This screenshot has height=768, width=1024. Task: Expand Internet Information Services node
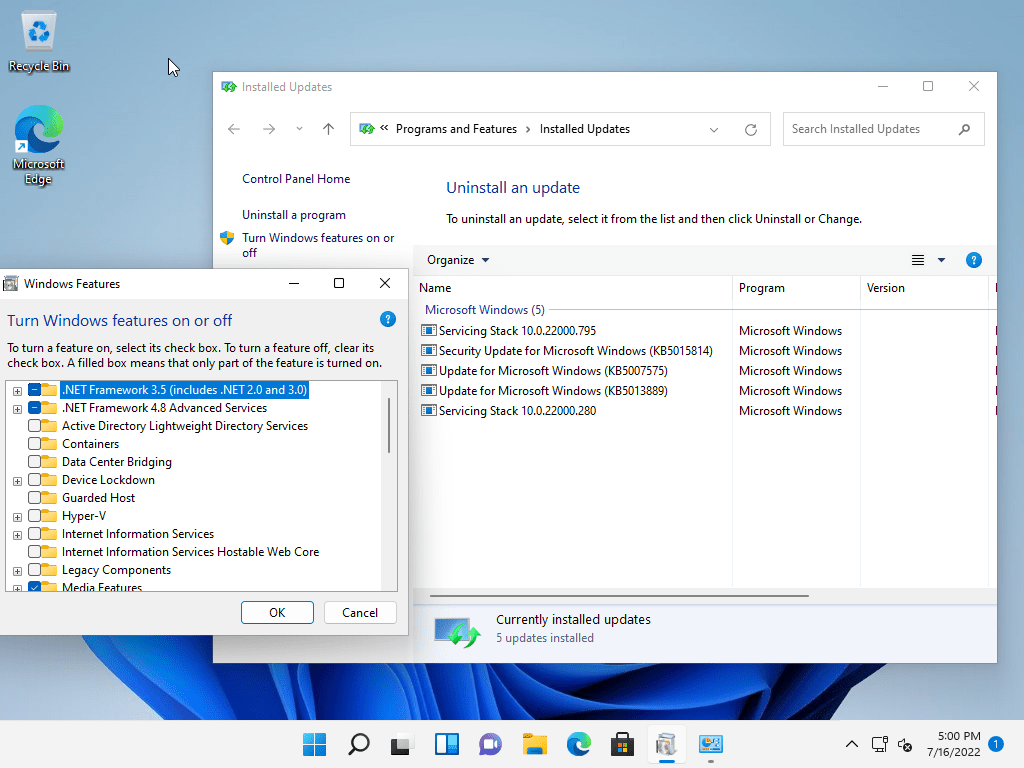(18, 536)
